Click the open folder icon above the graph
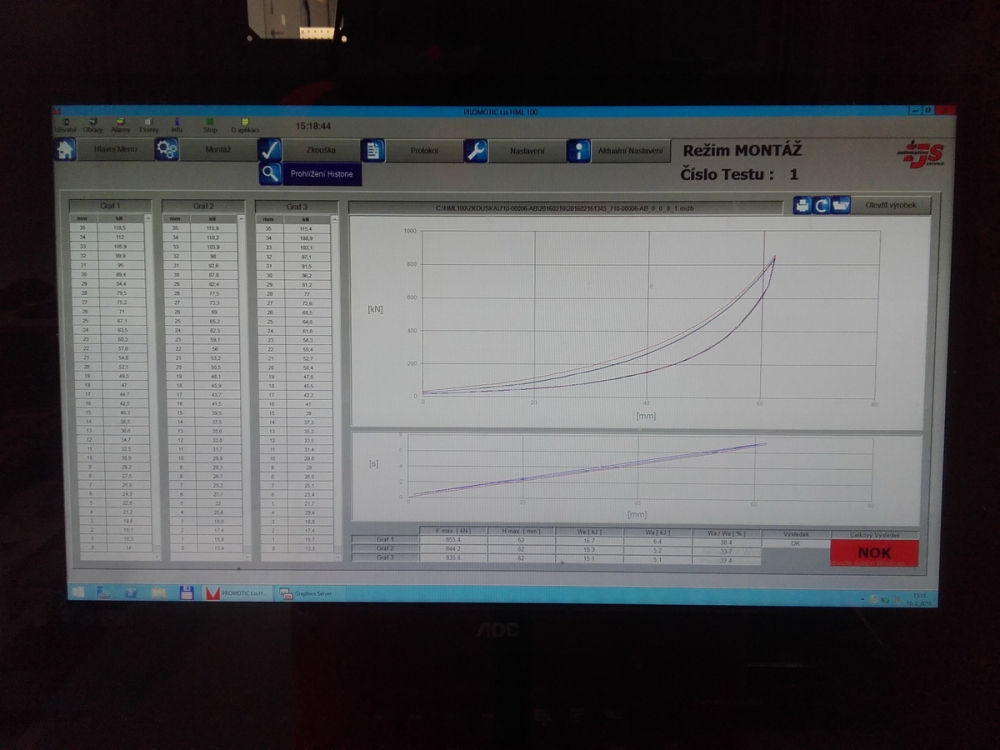 pos(840,205)
